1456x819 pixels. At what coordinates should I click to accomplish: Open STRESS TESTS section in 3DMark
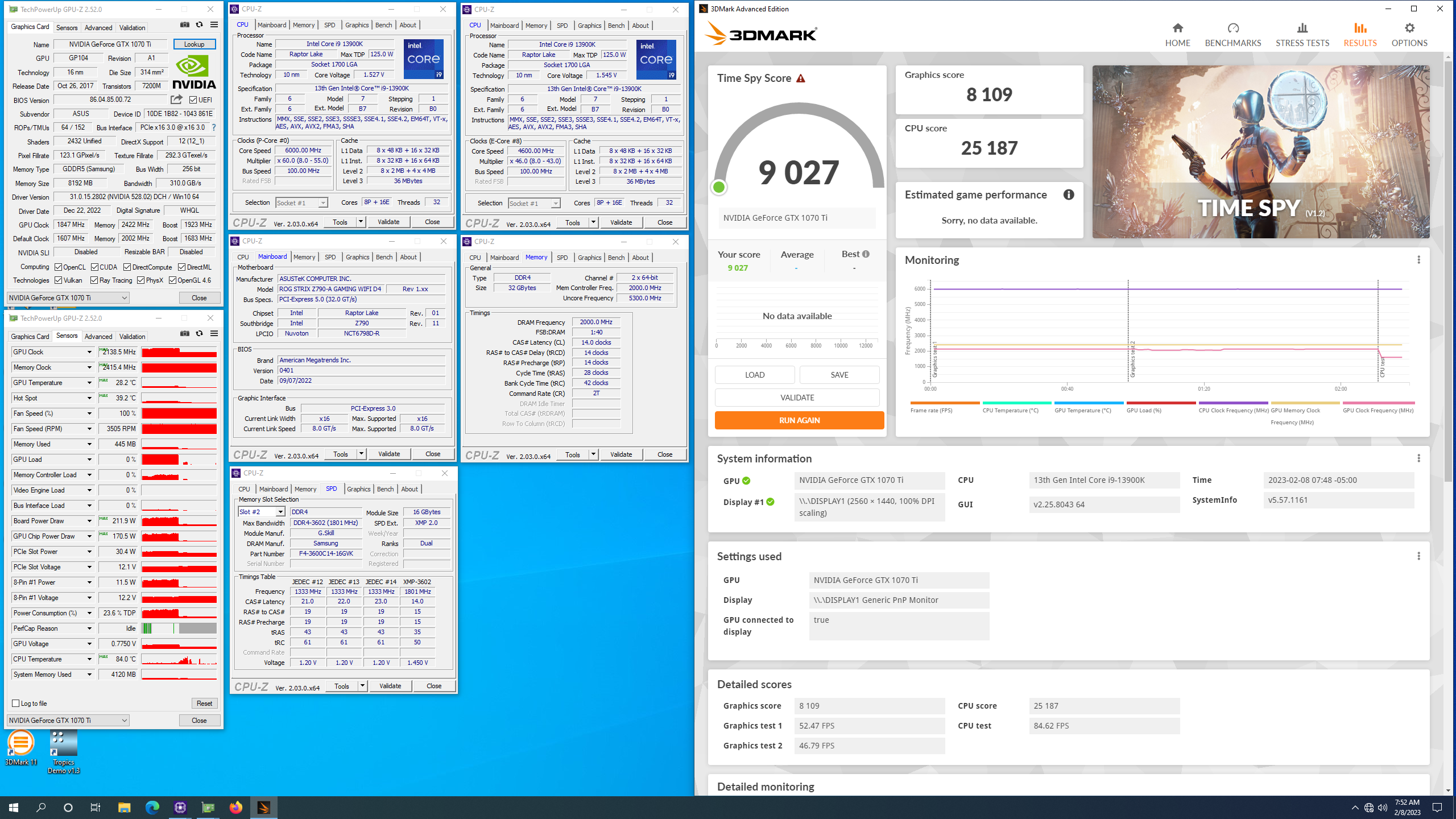coord(1302,35)
